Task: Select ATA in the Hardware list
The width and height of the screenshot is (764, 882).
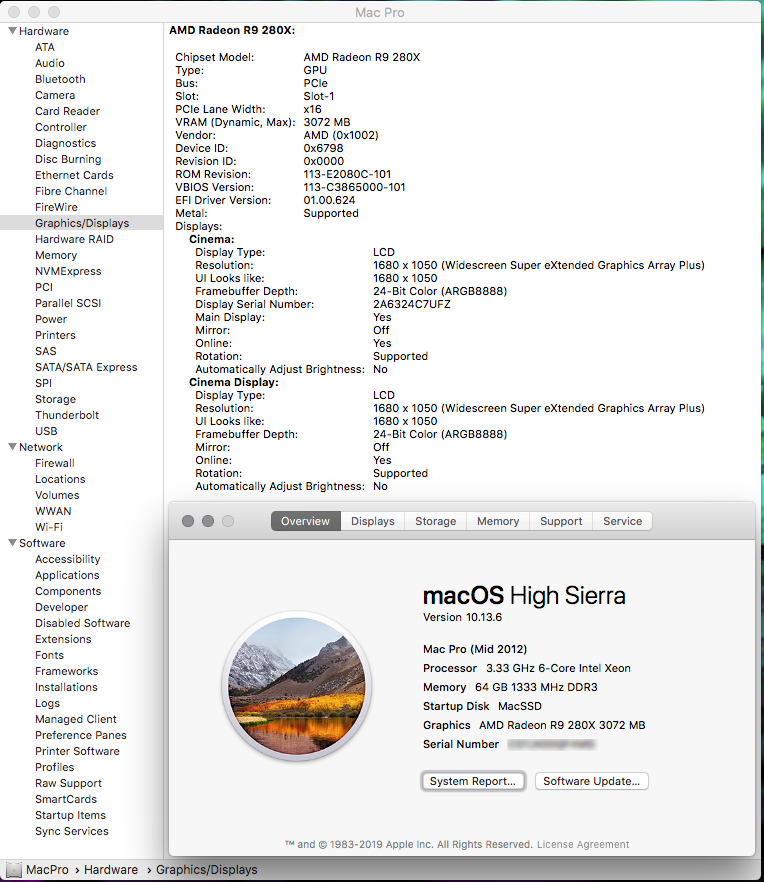Action: click(45, 47)
